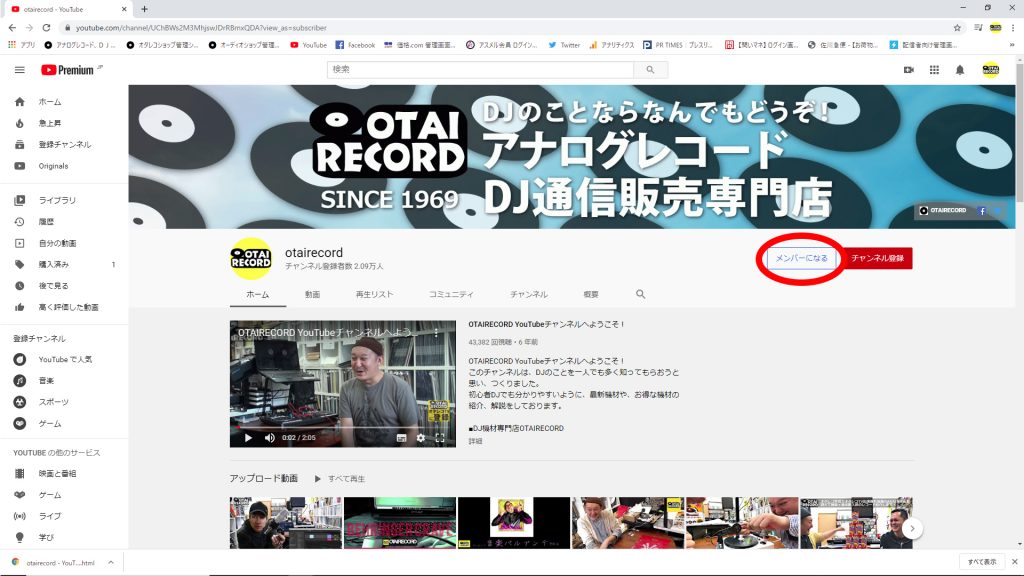The width and height of the screenshot is (1024, 576).
Task: Toggle subtitles on featured video
Action: coord(402,438)
